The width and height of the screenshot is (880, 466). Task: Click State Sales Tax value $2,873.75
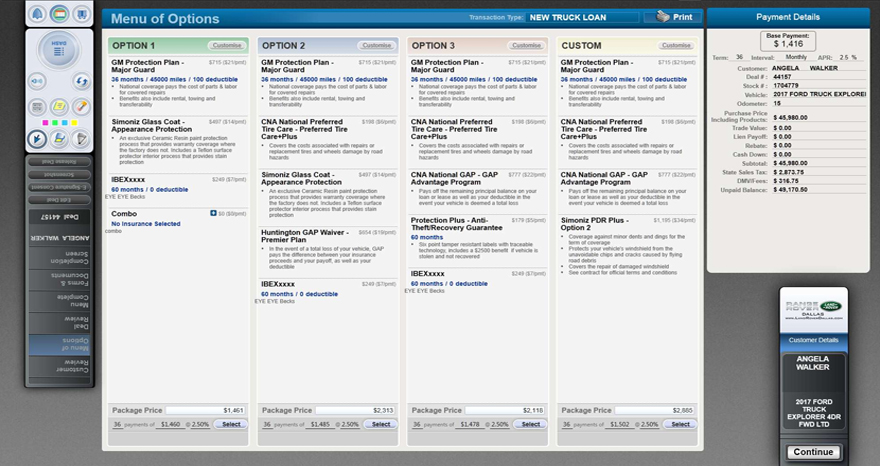788,172
